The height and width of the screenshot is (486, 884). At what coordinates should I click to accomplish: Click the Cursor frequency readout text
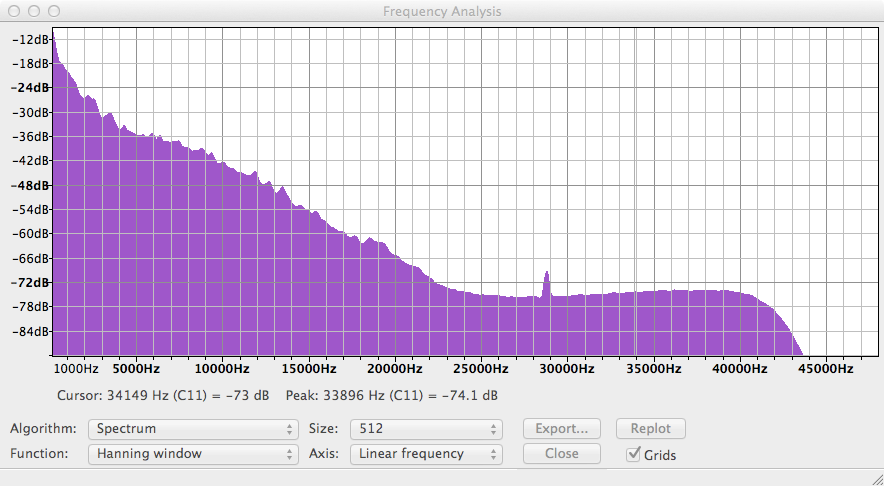point(163,395)
